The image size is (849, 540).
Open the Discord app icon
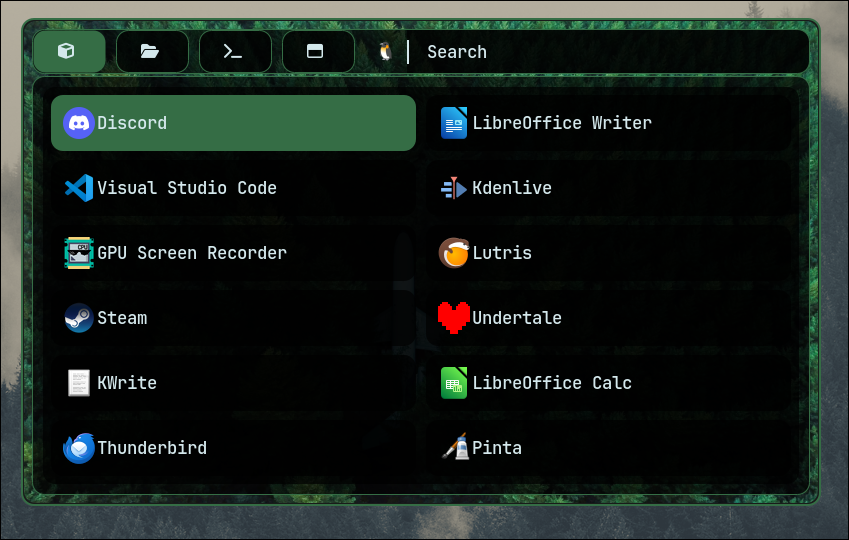tap(79, 123)
